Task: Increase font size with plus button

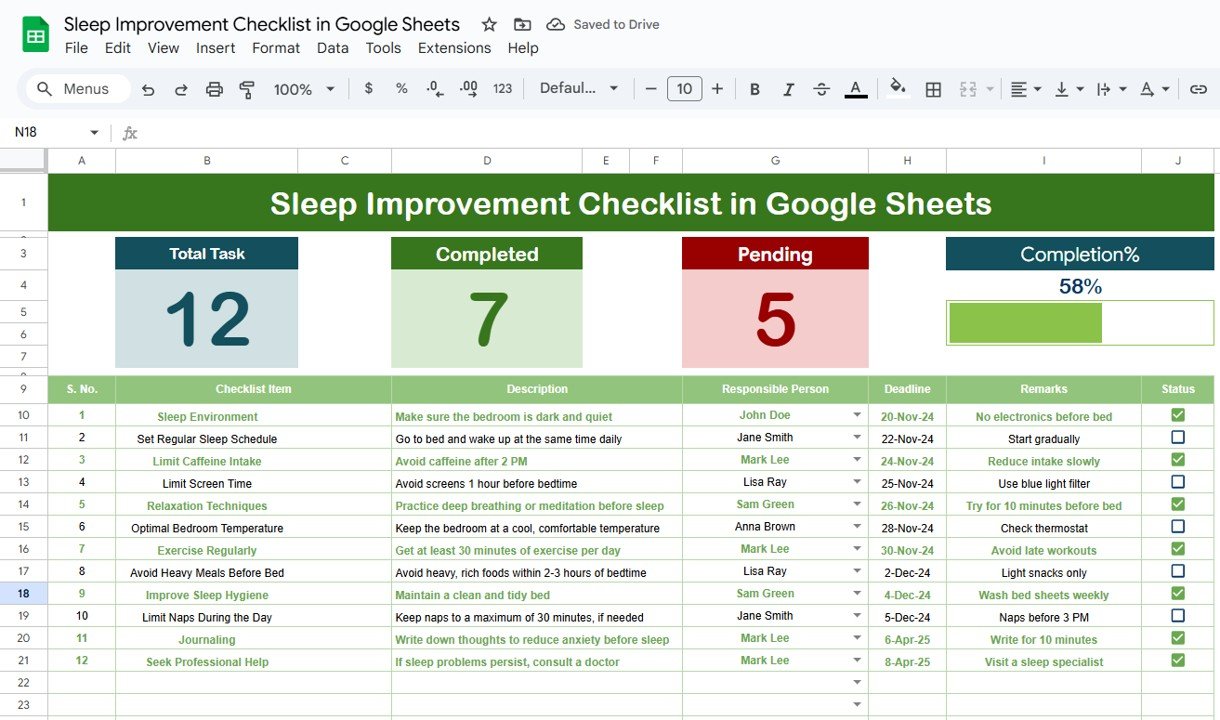Action: coord(717,89)
